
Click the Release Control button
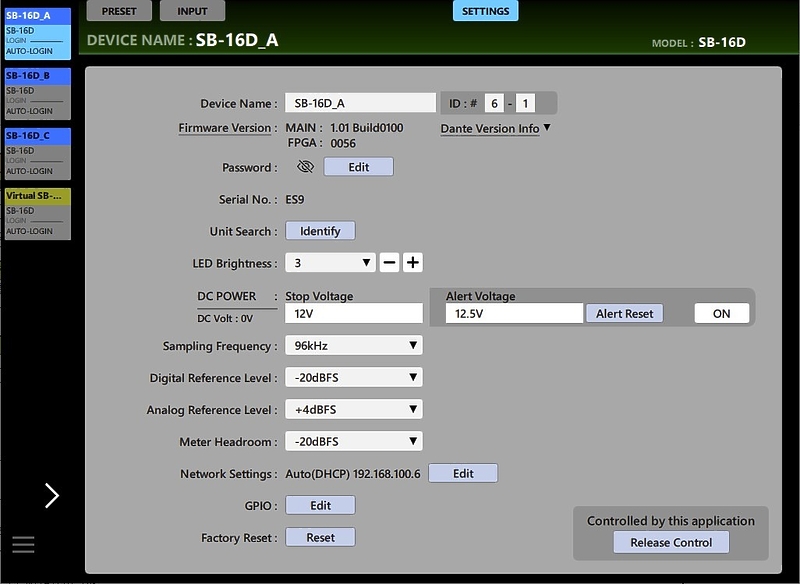click(671, 543)
